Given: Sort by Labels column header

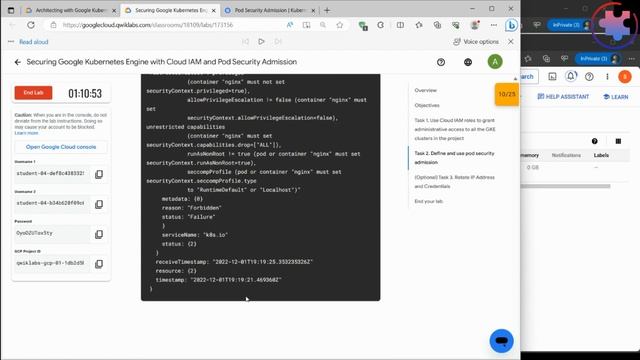Looking at the screenshot, I should tap(601, 156).
